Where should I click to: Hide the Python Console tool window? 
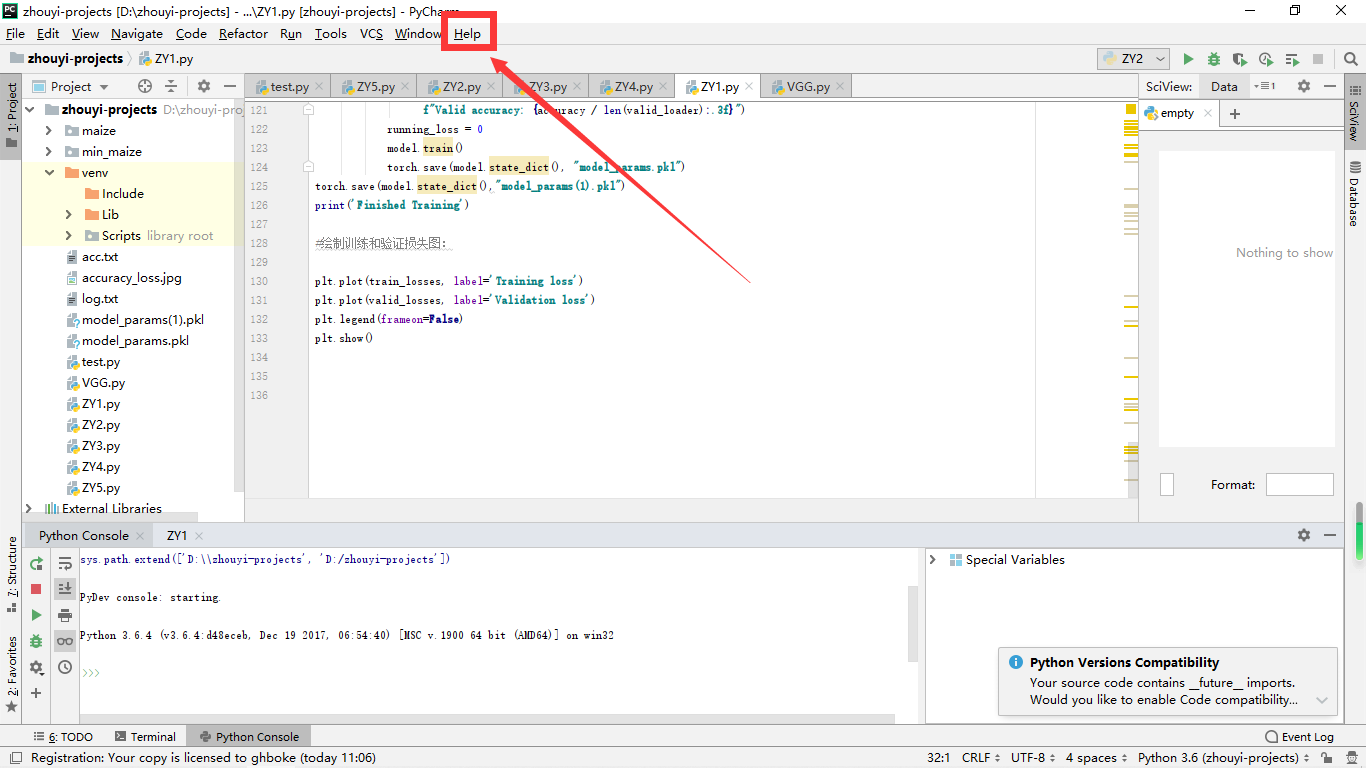pyautogui.click(x=1330, y=535)
